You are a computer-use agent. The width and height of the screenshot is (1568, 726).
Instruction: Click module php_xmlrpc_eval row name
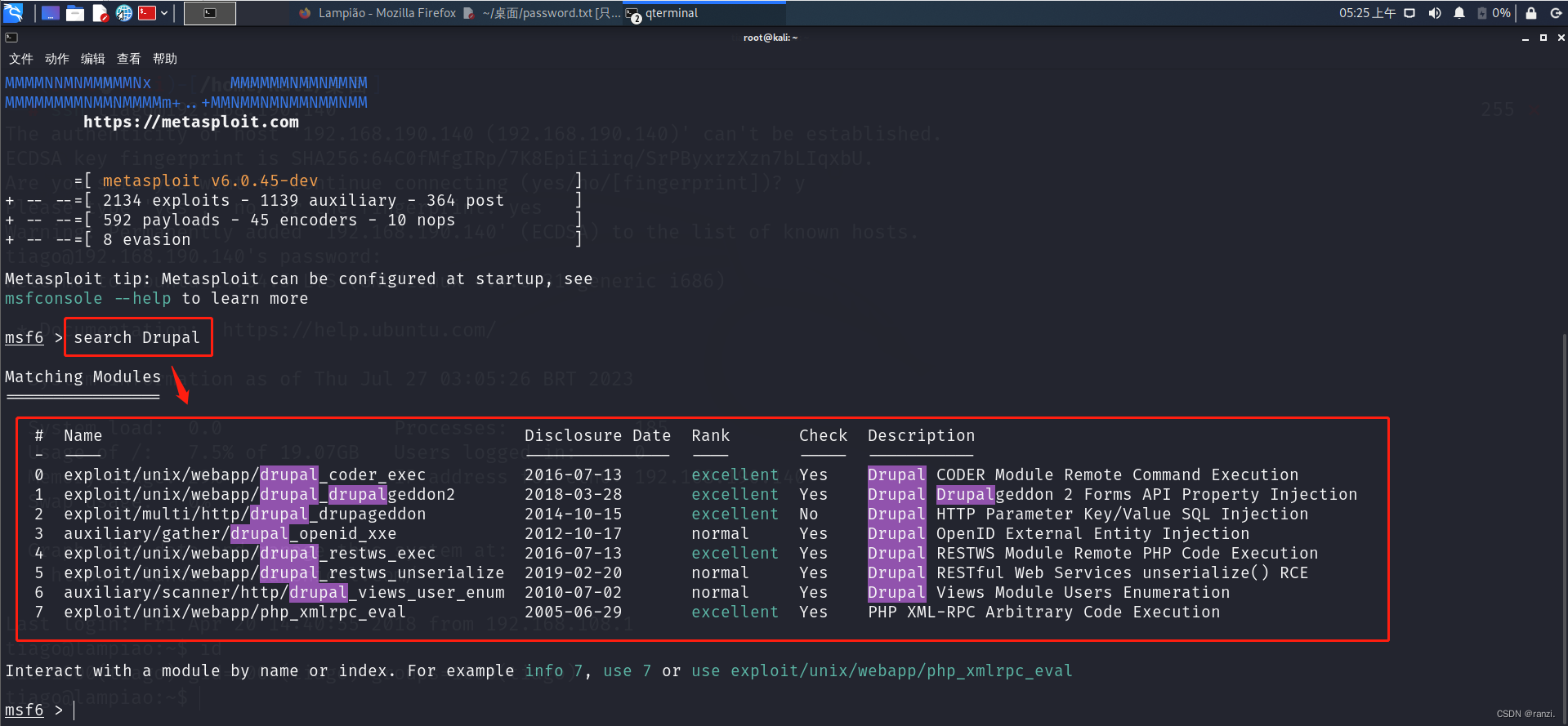(235, 612)
